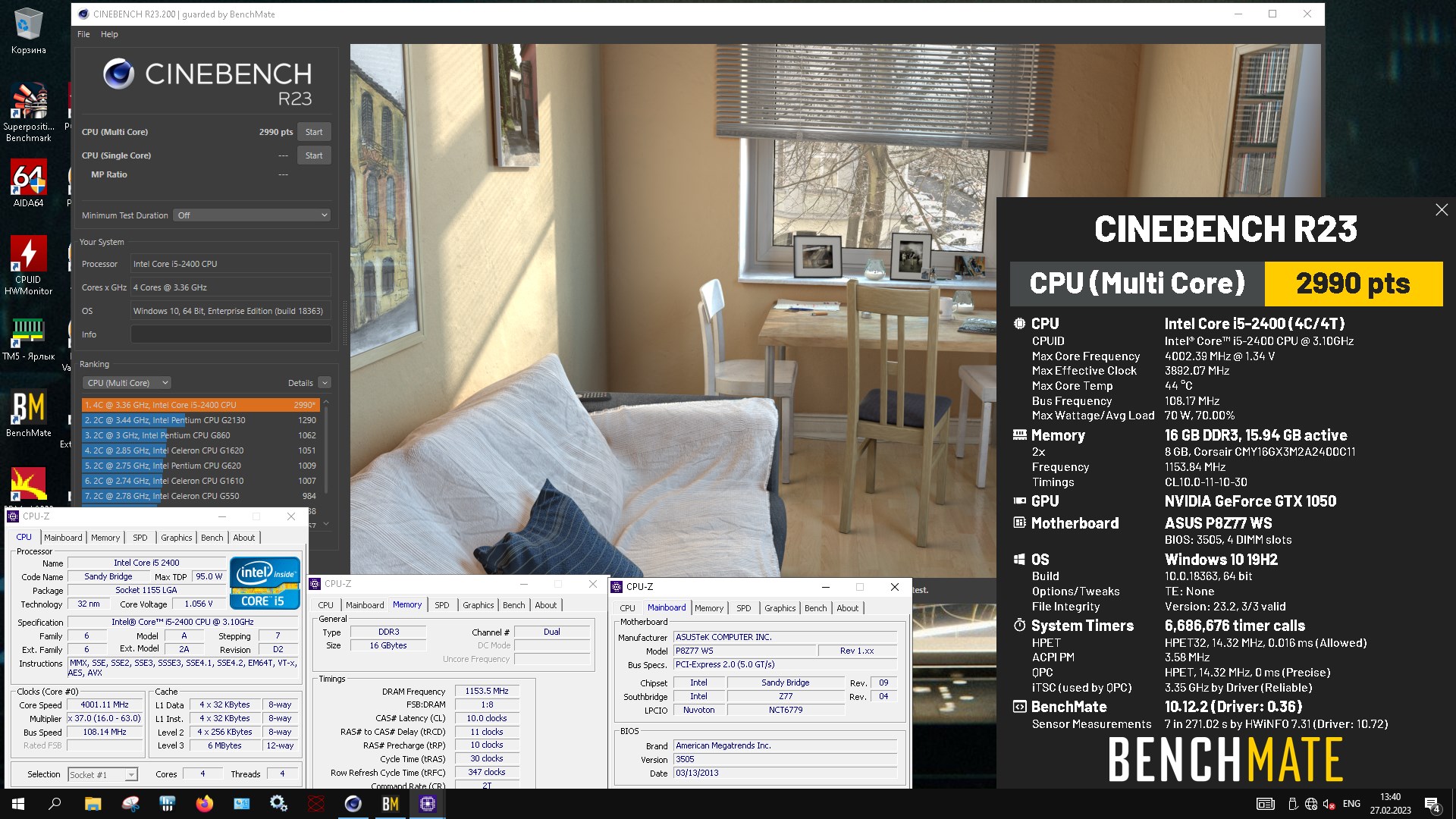Click the Processor field Intel Core i5-2400 CPU
Screen dimensions: 1456x819
pos(231,264)
